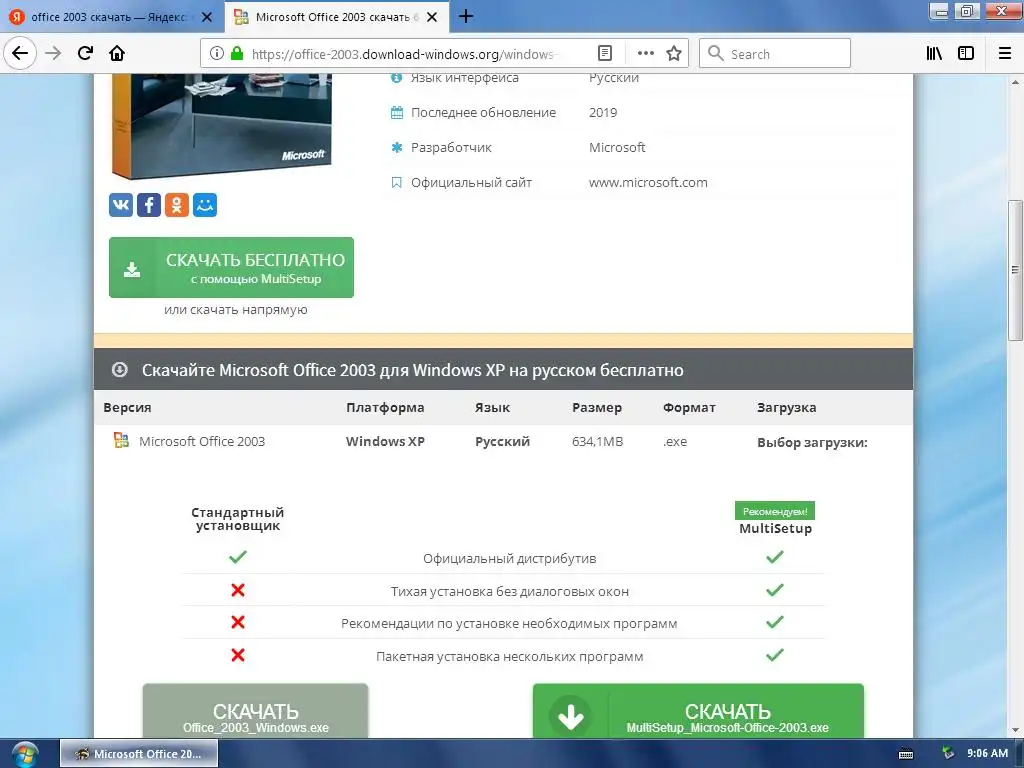The height and width of the screenshot is (768, 1024).
Task: Click Пакетная установка нескольких программ text
Action: coord(509,656)
